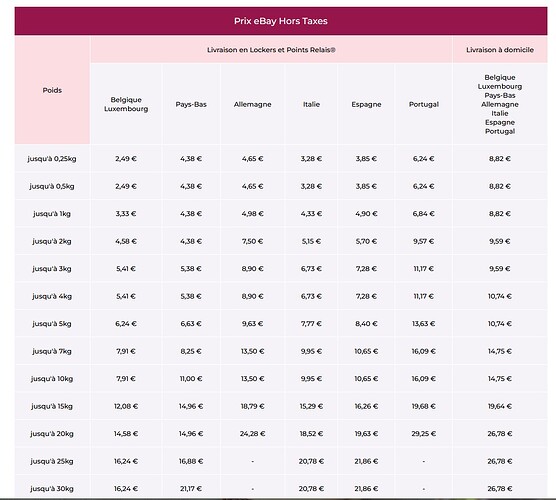Screen dimensions: 556x500
Task: Click Belgique price '14,58 €' in 20kg row
Action: pyautogui.click(x=126, y=434)
